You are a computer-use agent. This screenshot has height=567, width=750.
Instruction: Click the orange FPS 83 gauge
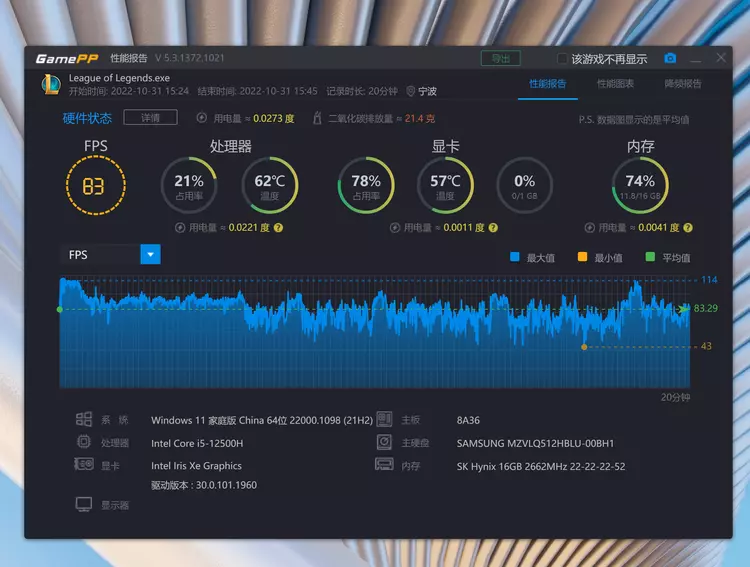[x=95, y=186]
